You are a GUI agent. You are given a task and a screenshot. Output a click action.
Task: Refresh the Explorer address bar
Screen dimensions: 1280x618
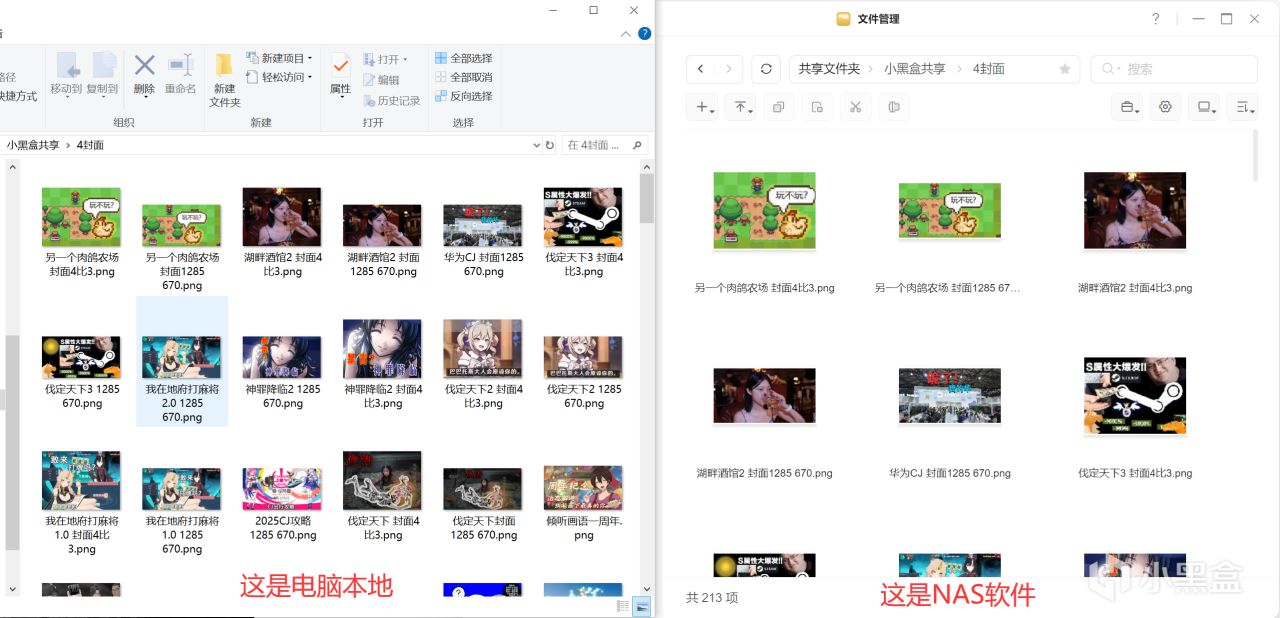(549, 145)
